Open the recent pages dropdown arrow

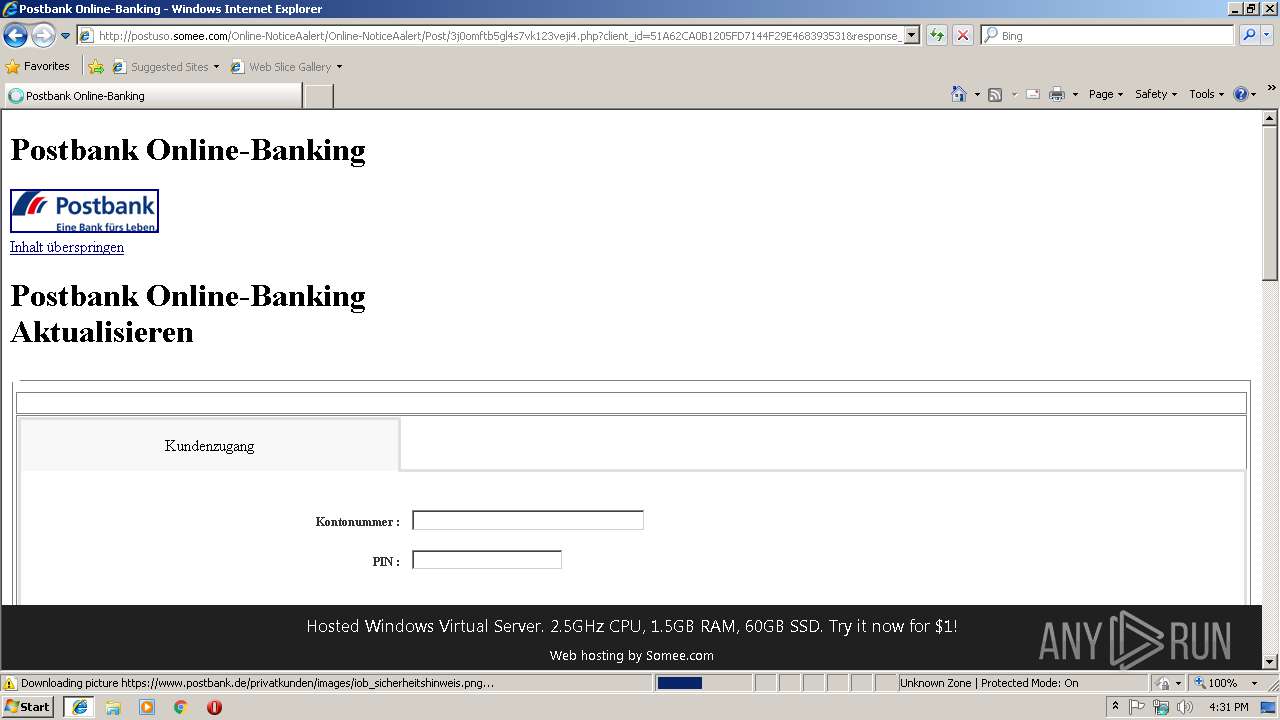(x=65, y=36)
